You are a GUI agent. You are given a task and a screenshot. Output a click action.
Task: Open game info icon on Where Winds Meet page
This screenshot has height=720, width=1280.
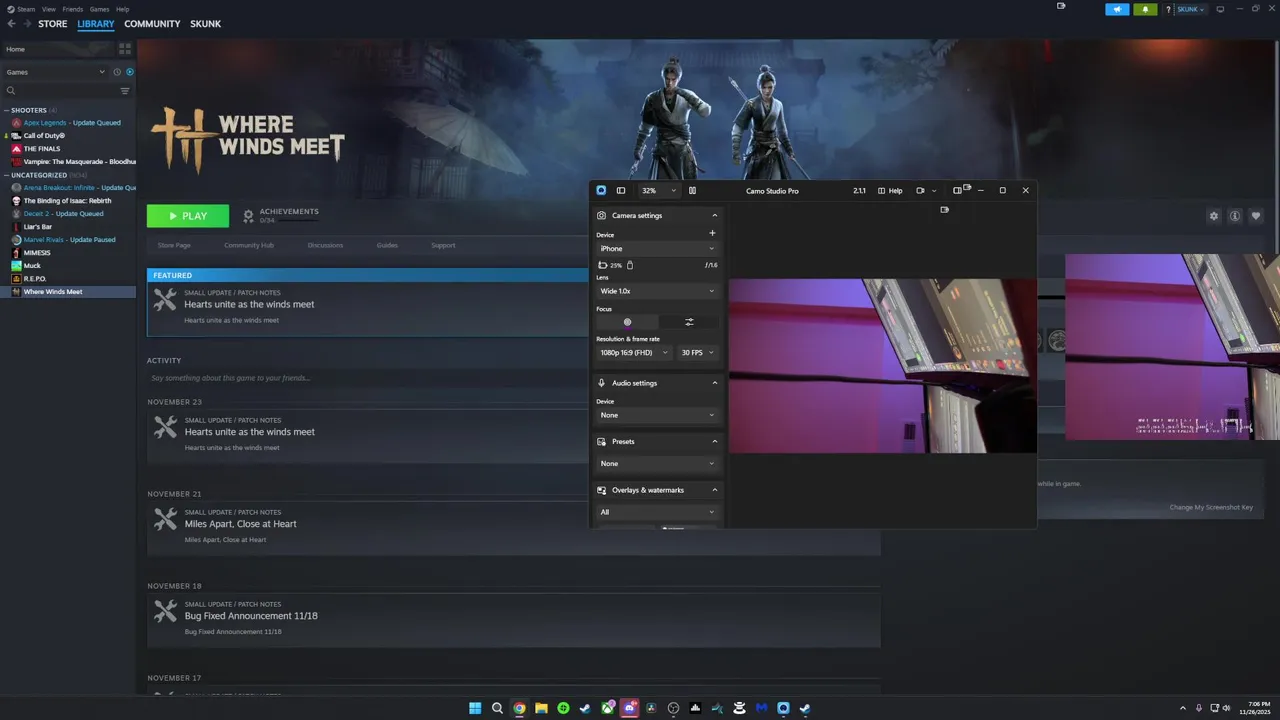point(1235,216)
